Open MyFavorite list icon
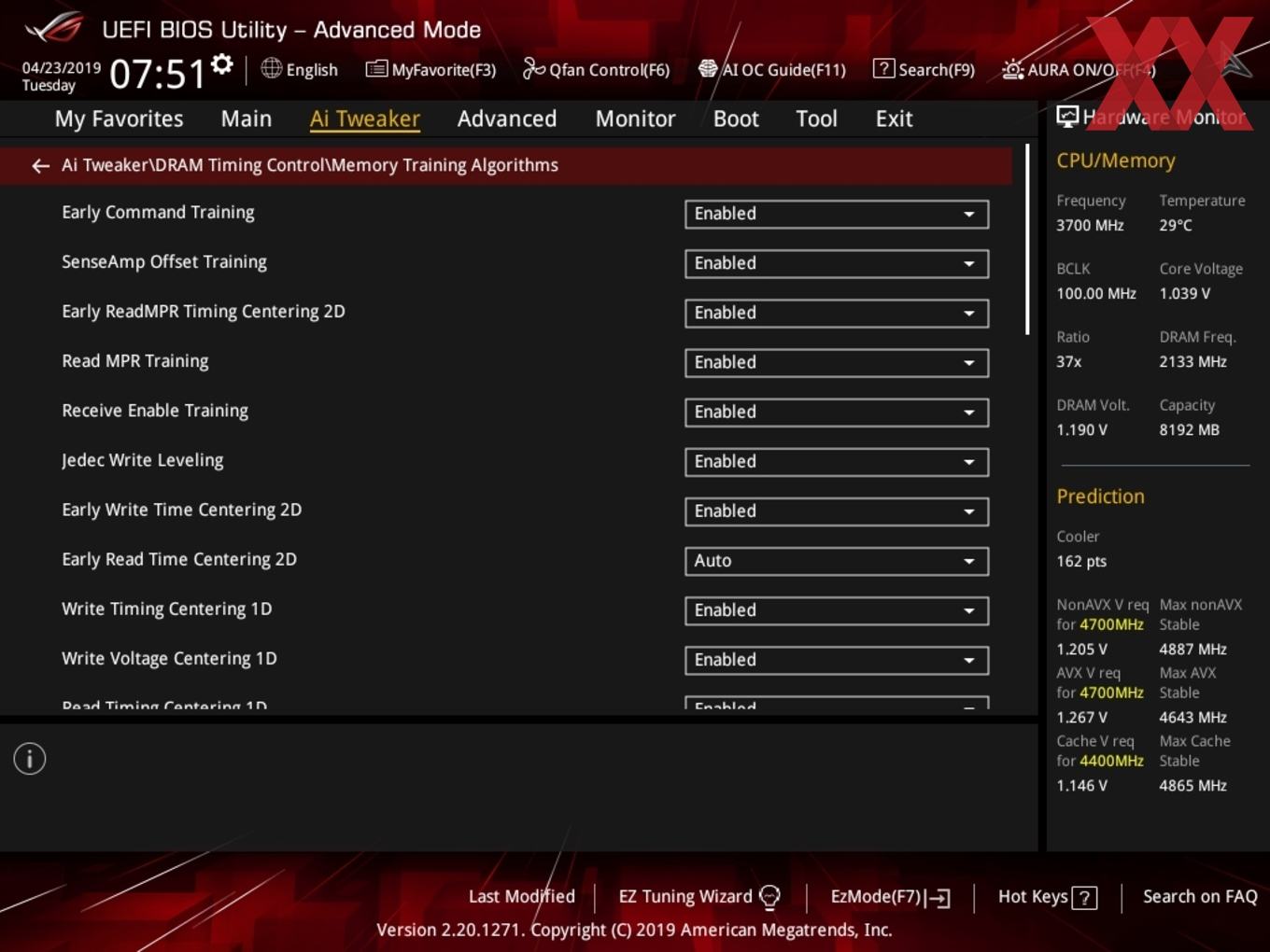 [376, 69]
